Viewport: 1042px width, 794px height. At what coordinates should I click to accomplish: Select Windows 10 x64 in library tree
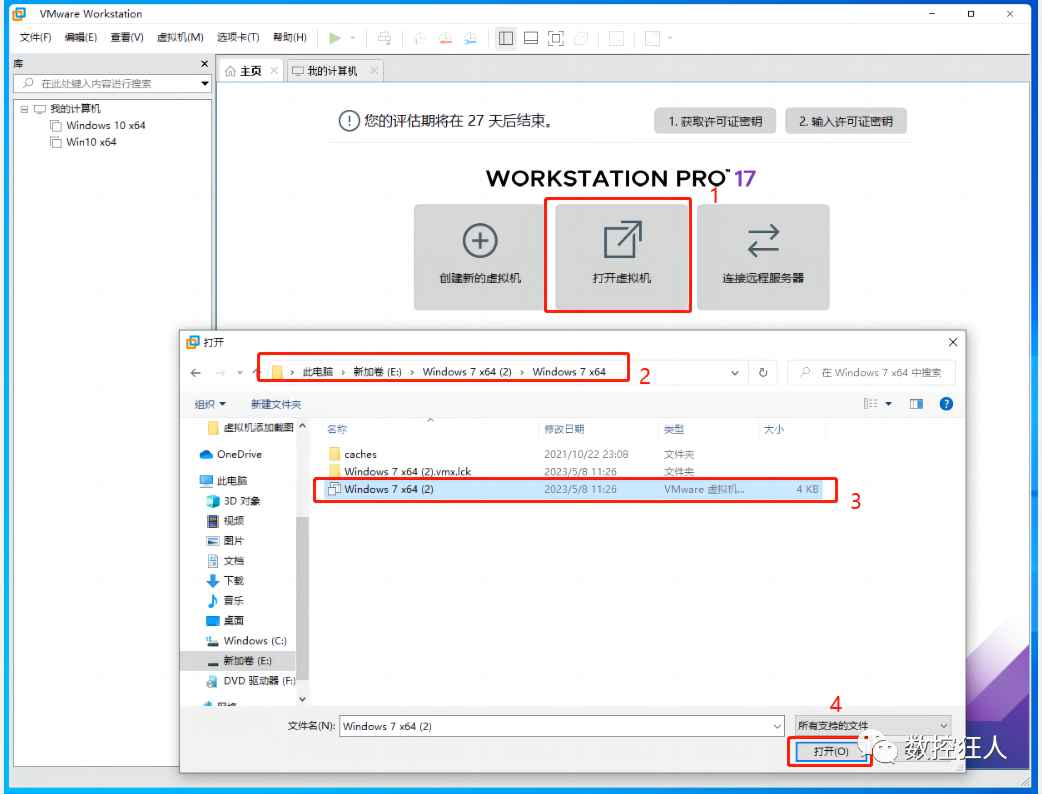(106, 126)
